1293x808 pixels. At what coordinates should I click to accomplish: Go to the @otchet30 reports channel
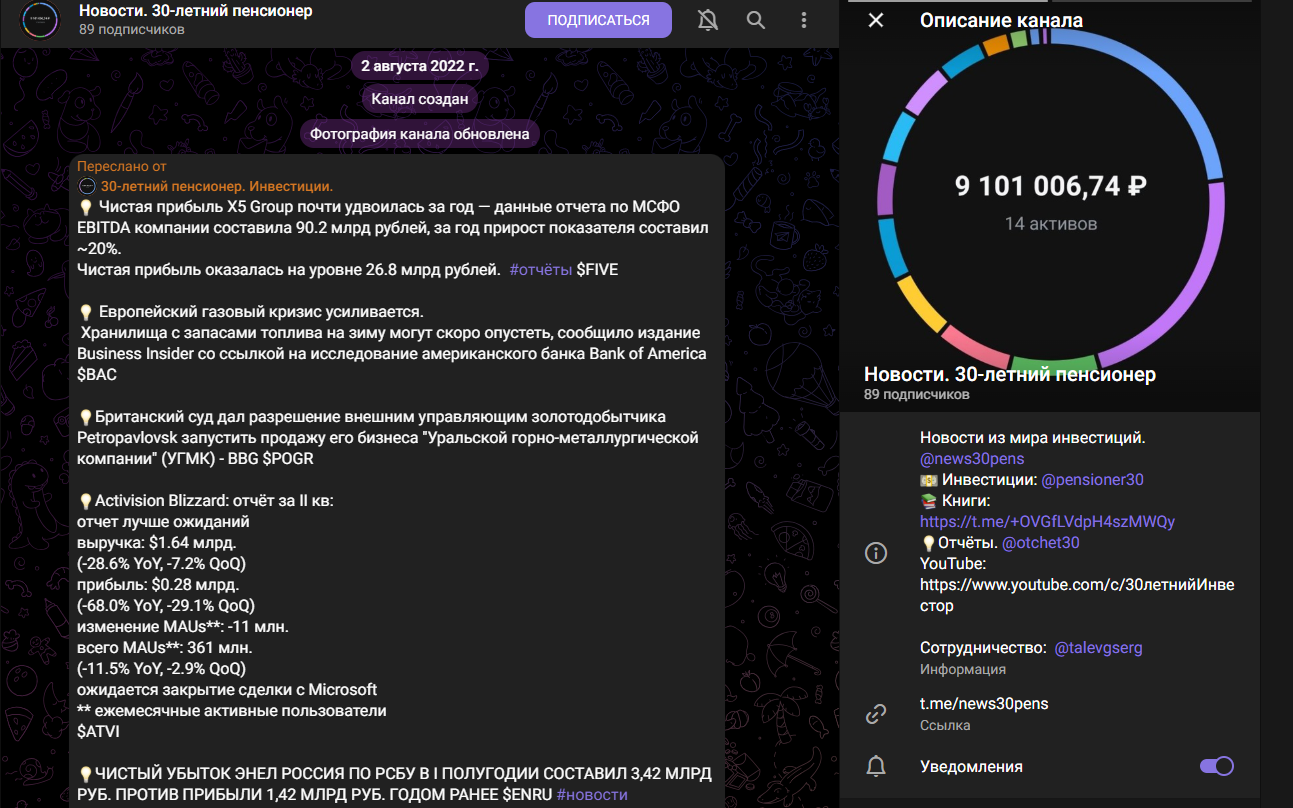click(x=1041, y=543)
